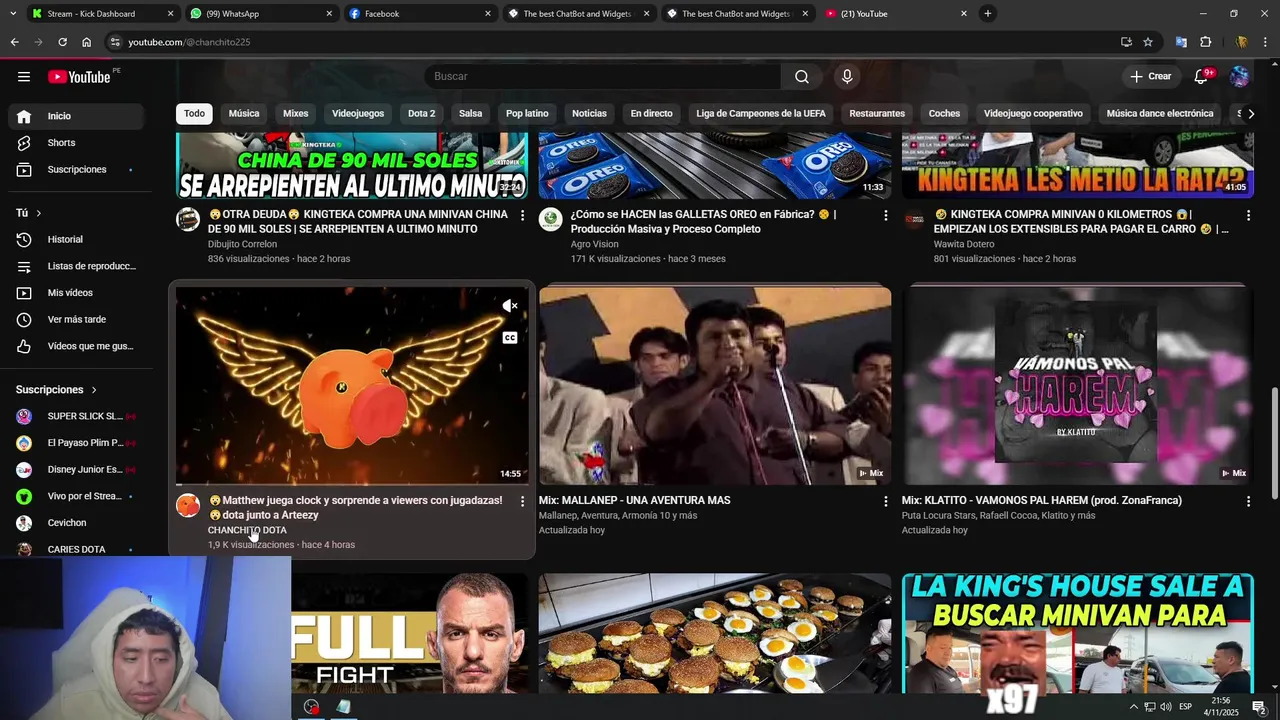Expand the Suscripciones section heading
This screenshot has height=720, width=1280.
click(57, 390)
